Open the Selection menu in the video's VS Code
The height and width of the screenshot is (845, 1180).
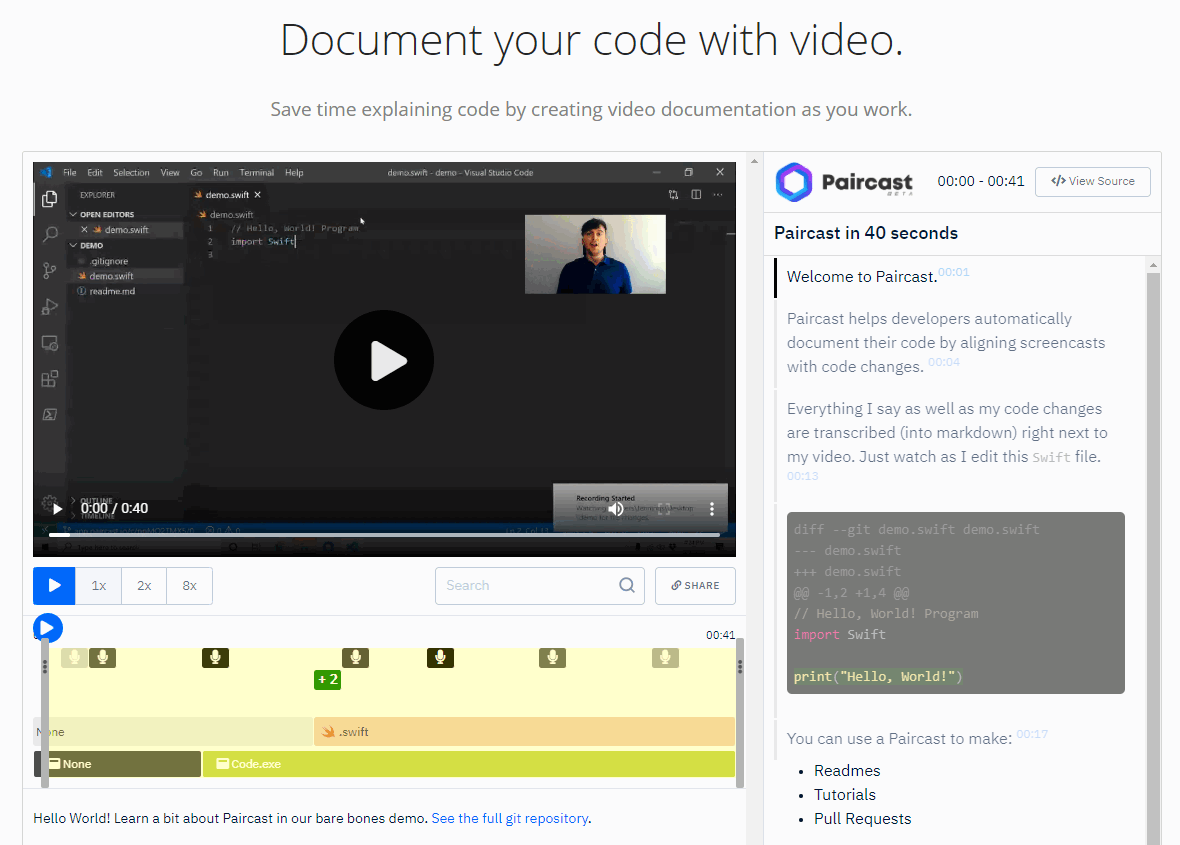pyautogui.click(x=131, y=172)
